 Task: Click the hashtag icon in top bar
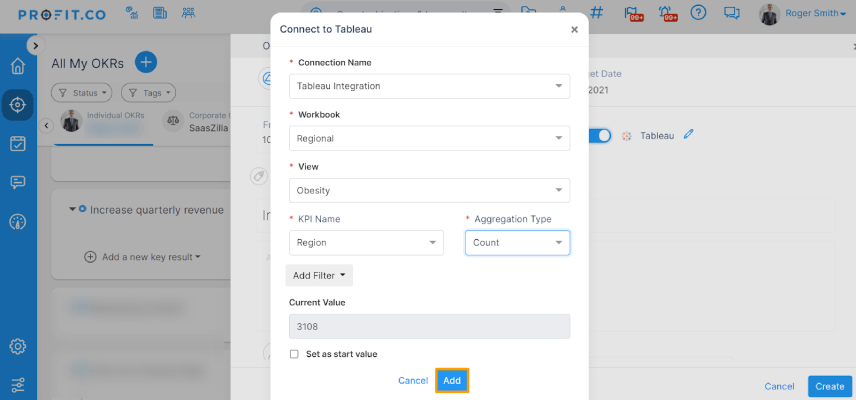[597, 13]
